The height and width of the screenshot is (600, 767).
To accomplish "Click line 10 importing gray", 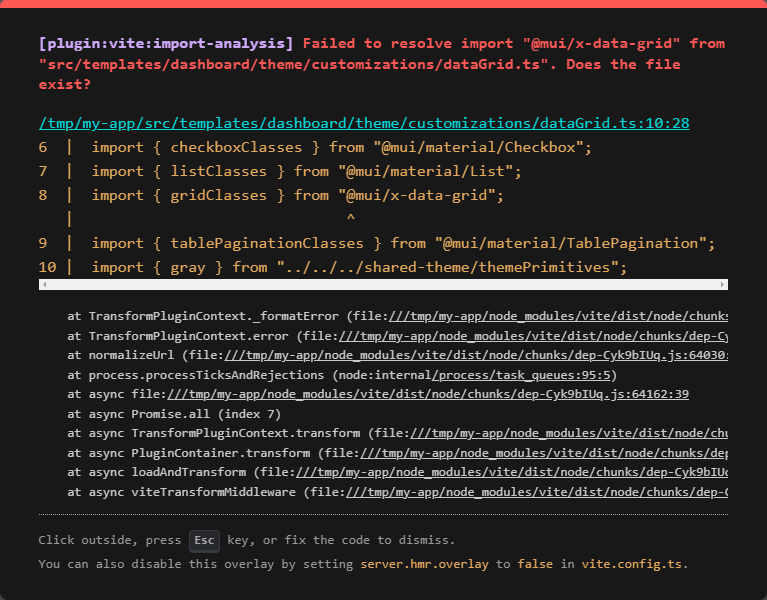I will coord(333,267).
